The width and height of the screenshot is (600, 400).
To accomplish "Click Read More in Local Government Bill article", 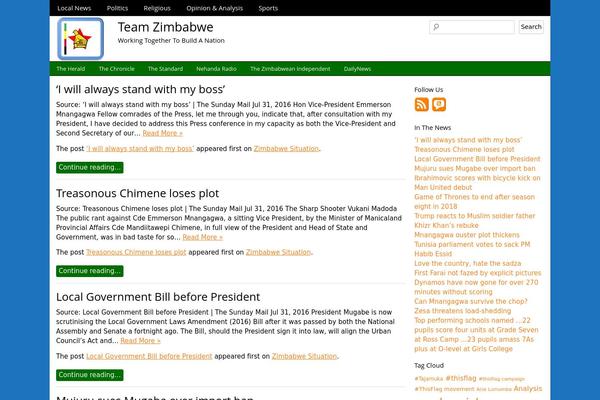I will [x=140, y=341].
